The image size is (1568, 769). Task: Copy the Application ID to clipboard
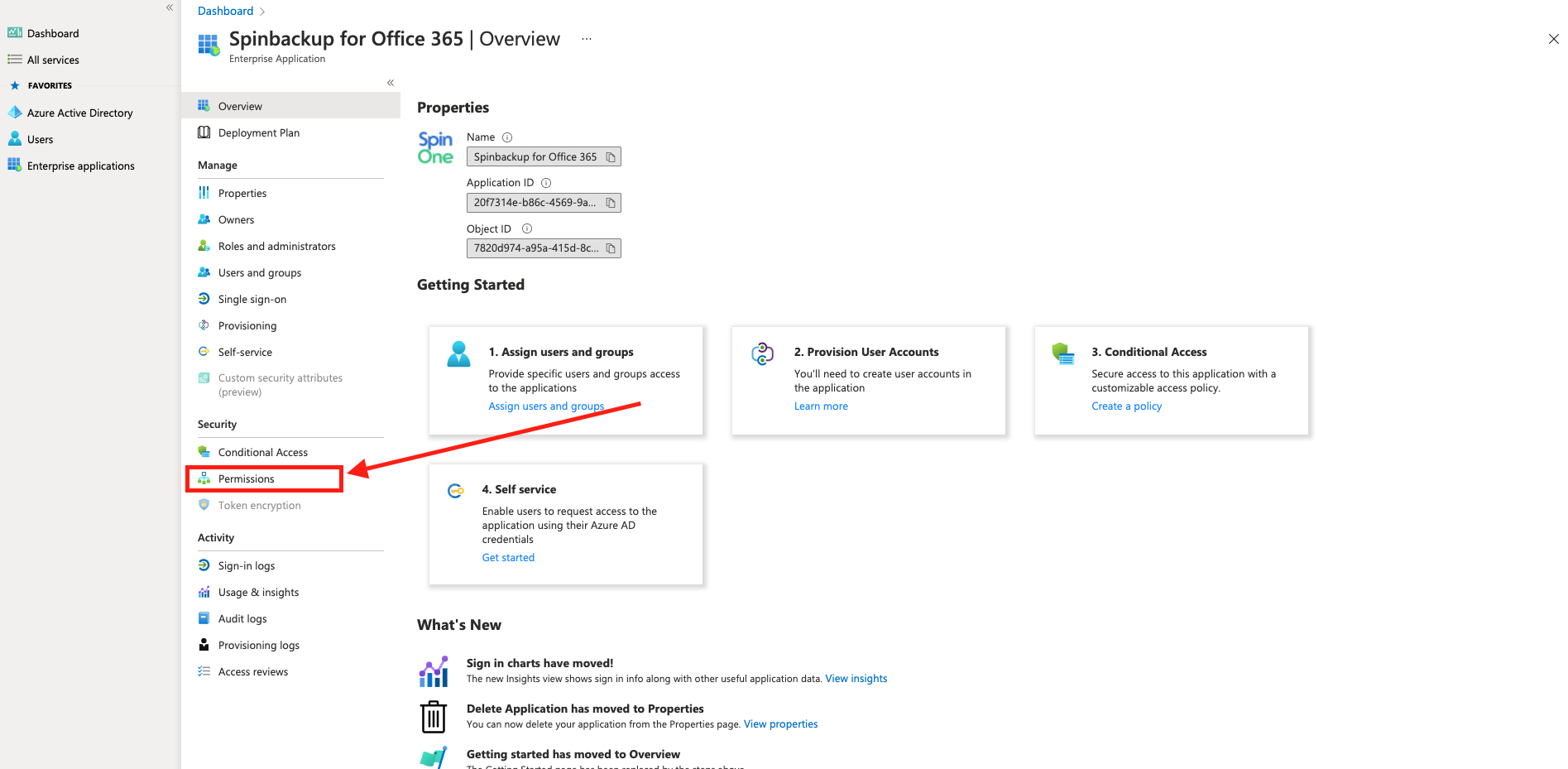pos(611,203)
